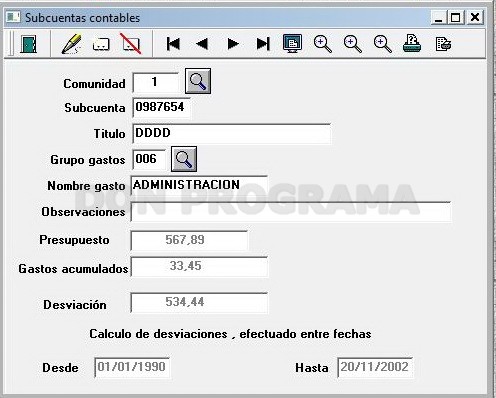Click the first magnifier search icon in toolbar
The image size is (496, 398).
pos(323,44)
